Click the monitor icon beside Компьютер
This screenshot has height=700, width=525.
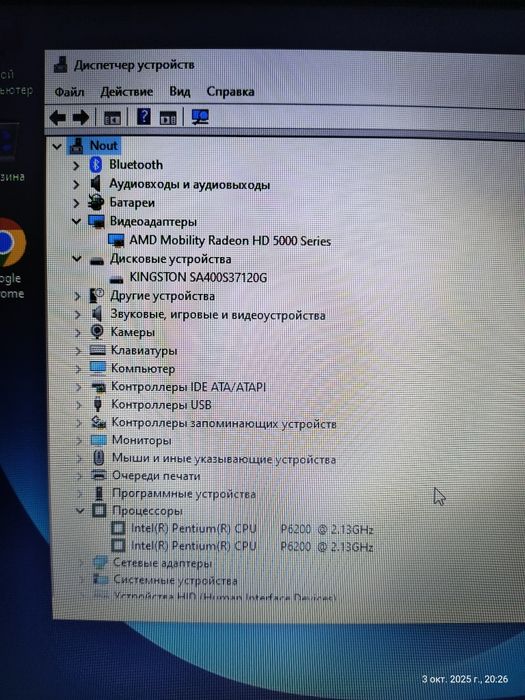(97, 368)
